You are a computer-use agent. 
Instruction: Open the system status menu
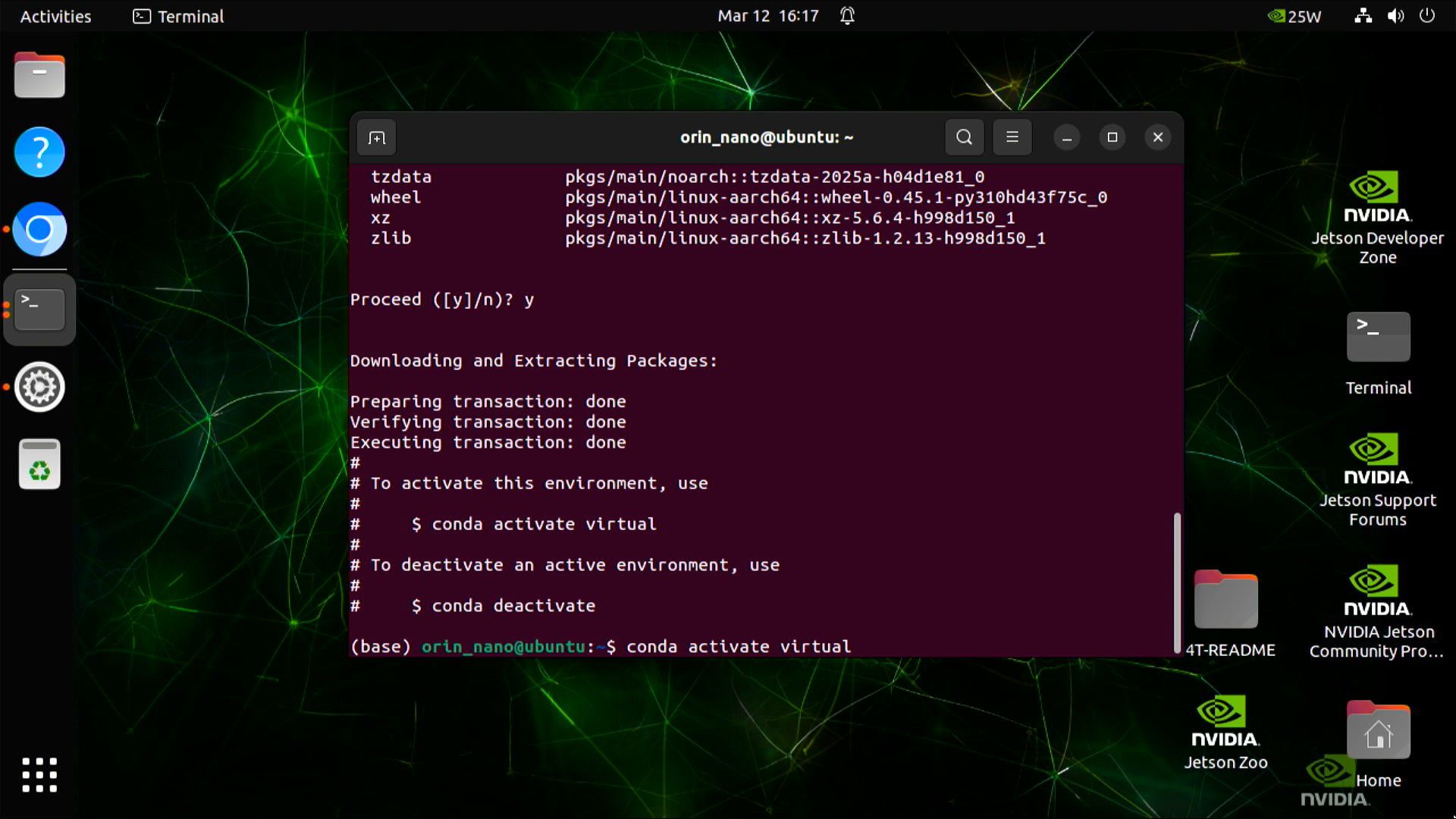point(1395,16)
